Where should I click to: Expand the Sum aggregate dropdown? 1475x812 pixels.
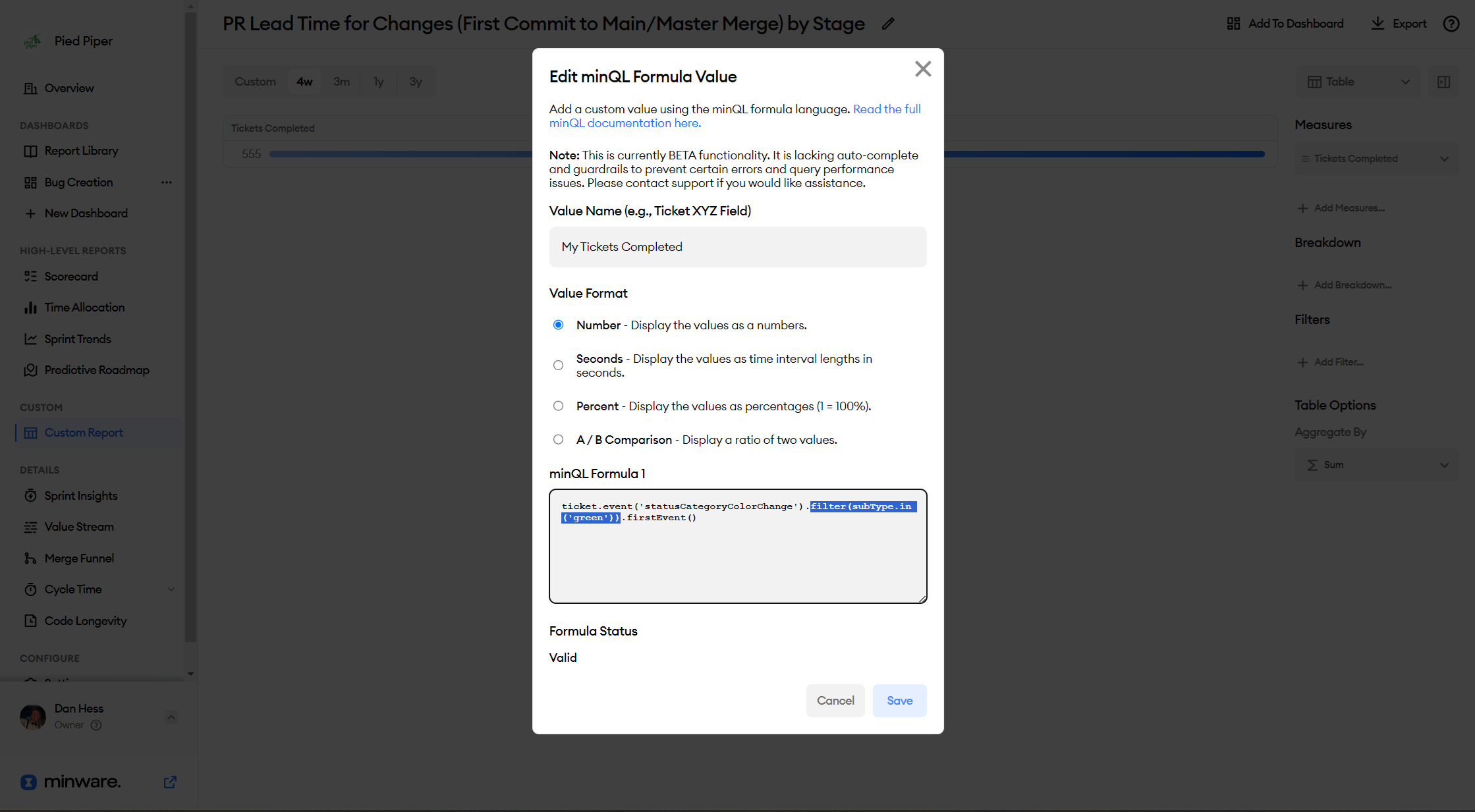(1376, 465)
